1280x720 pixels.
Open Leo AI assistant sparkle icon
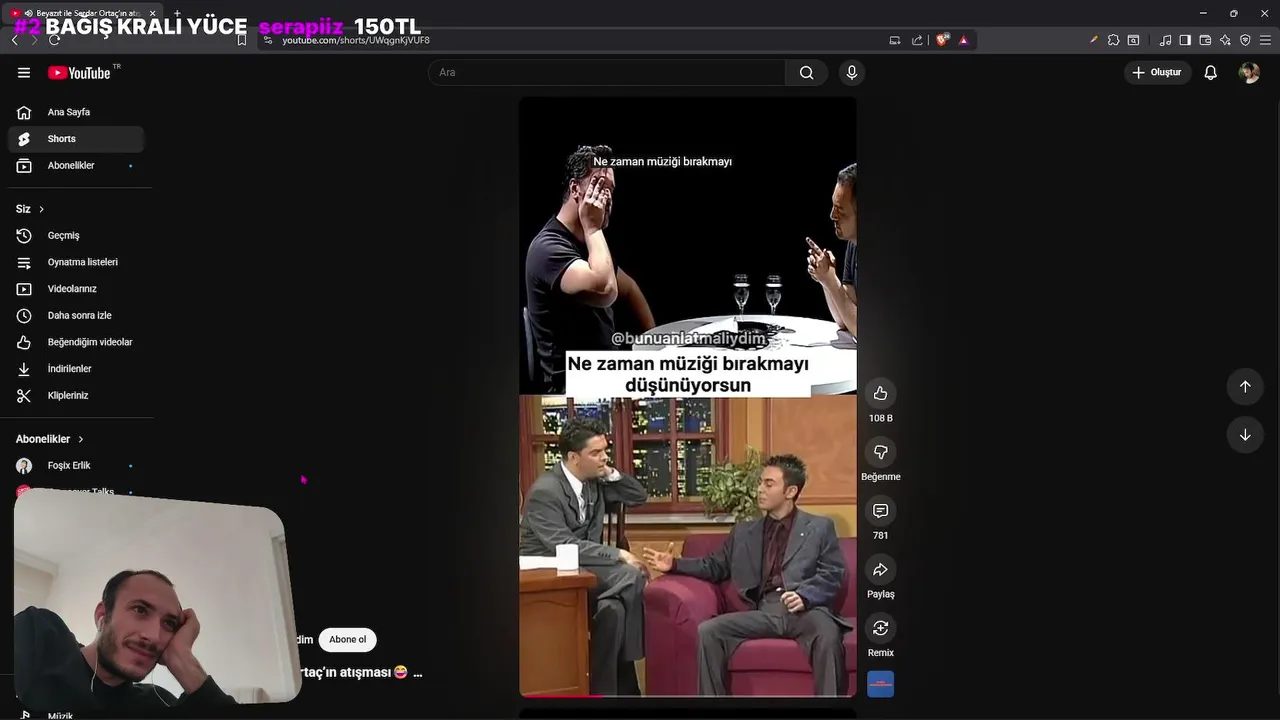[x=1225, y=40]
